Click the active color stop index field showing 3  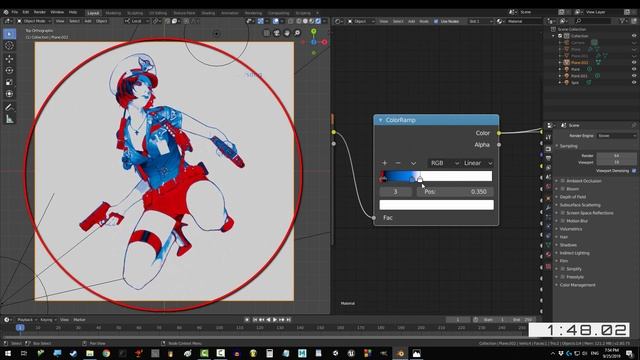395,191
